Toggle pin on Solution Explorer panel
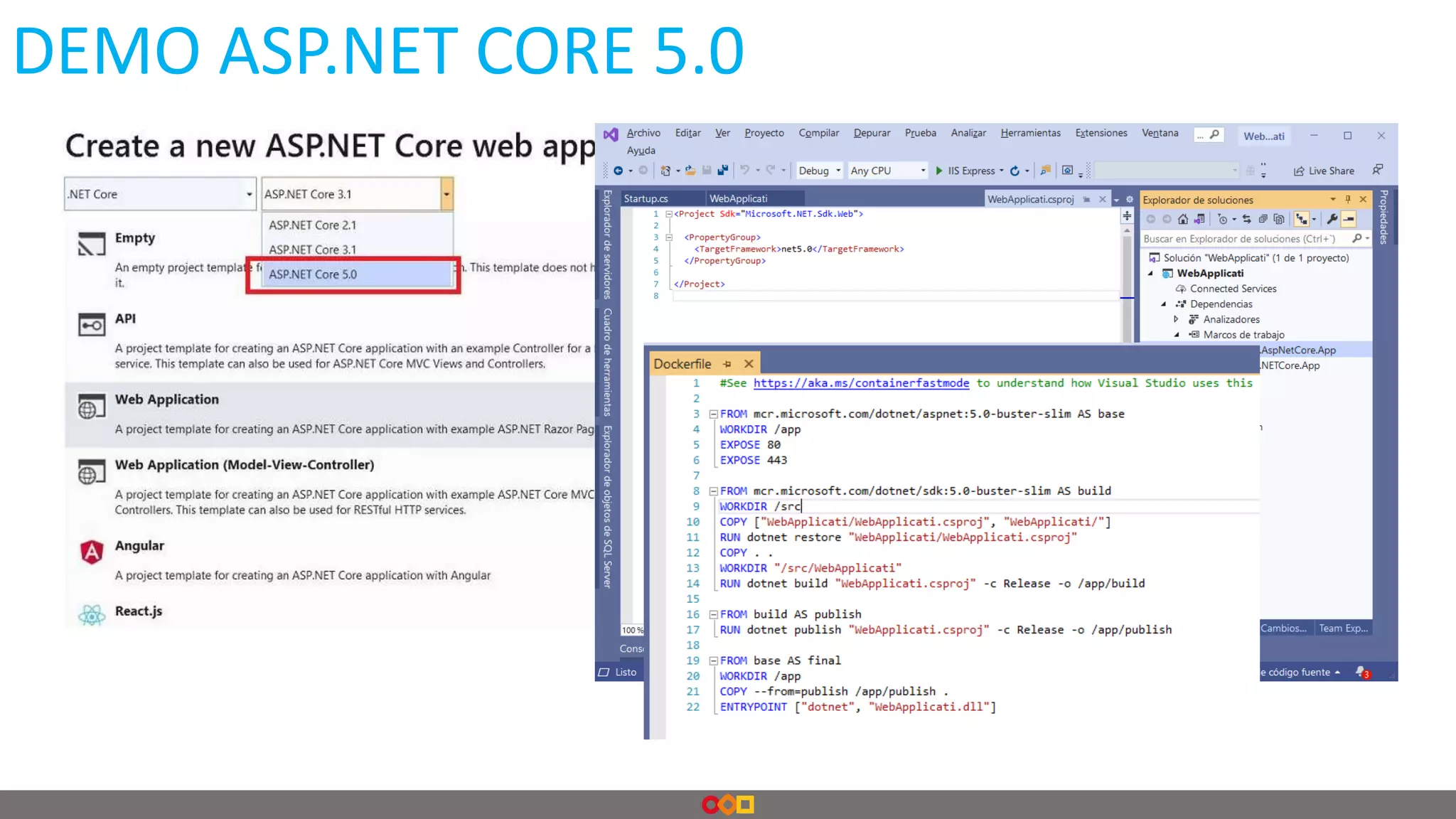 pyautogui.click(x=1348, y=200)
